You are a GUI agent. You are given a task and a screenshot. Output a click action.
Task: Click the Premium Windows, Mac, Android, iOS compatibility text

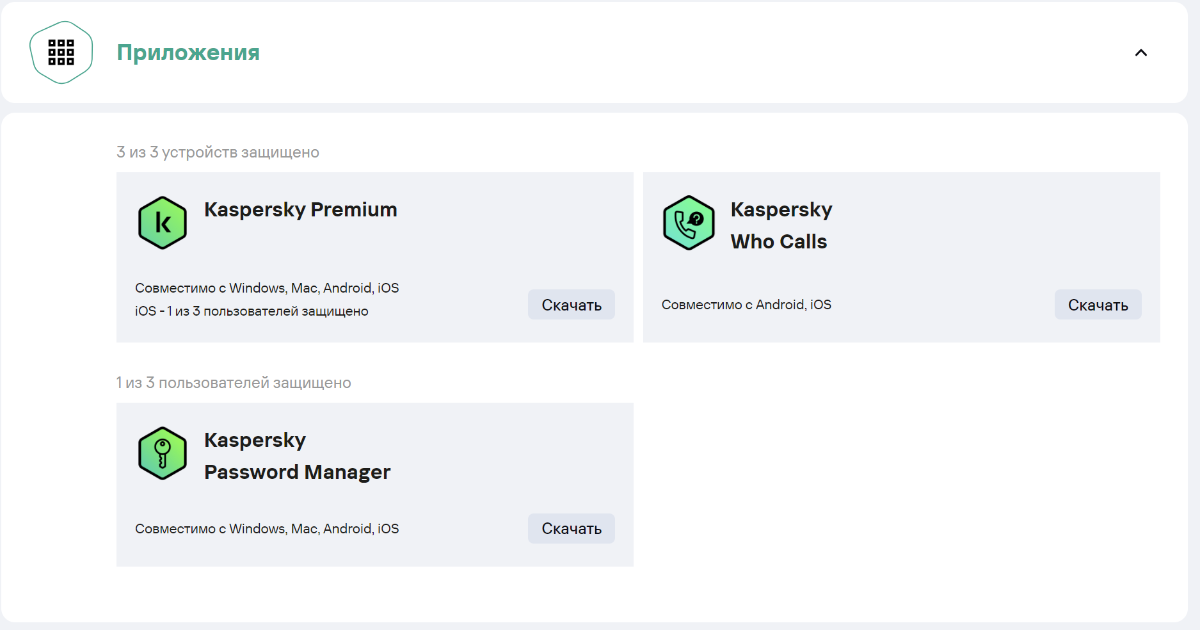point(267,288)
